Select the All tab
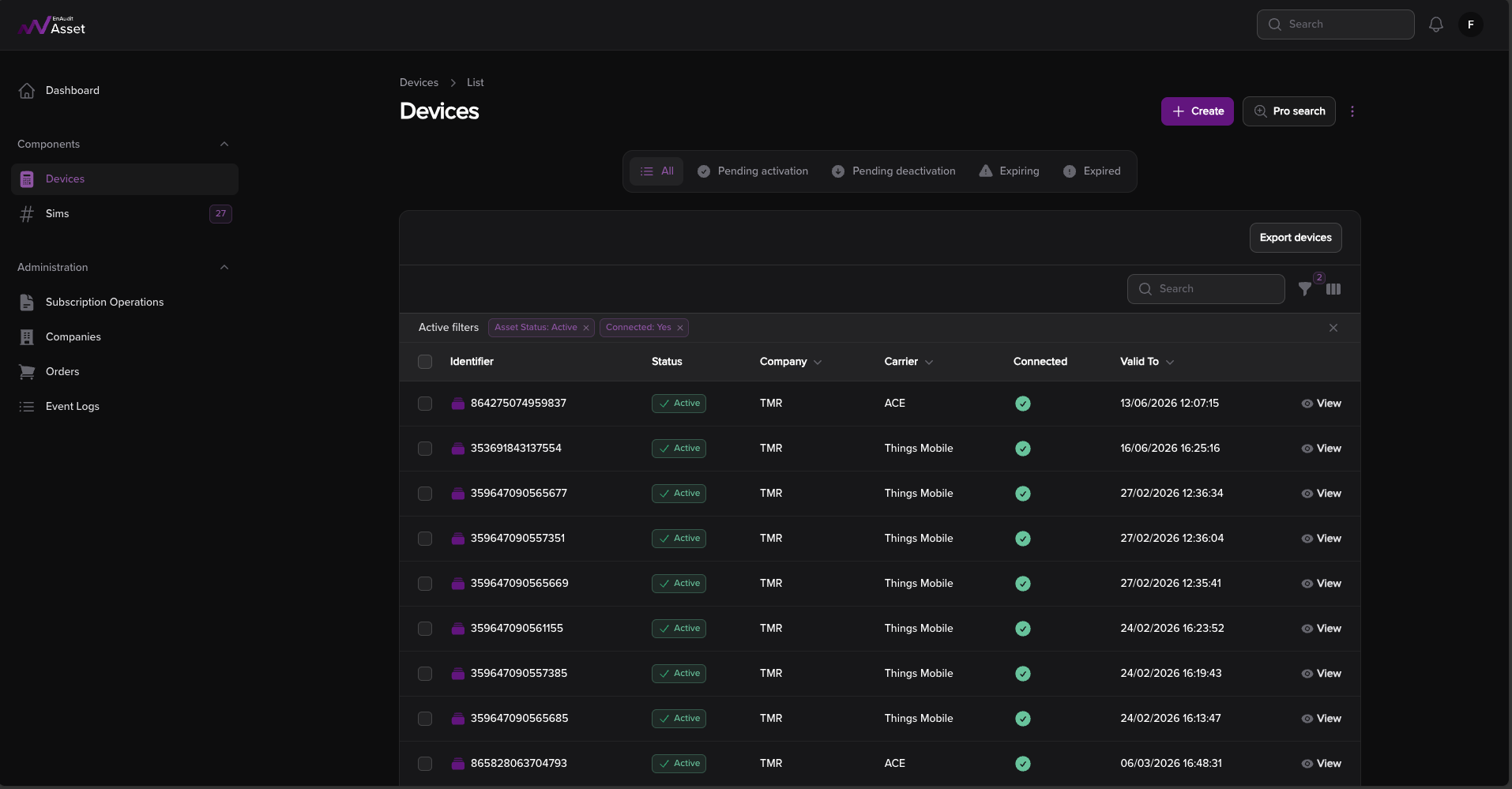Screen dimensions: 1512x789 tap(656, 171)
